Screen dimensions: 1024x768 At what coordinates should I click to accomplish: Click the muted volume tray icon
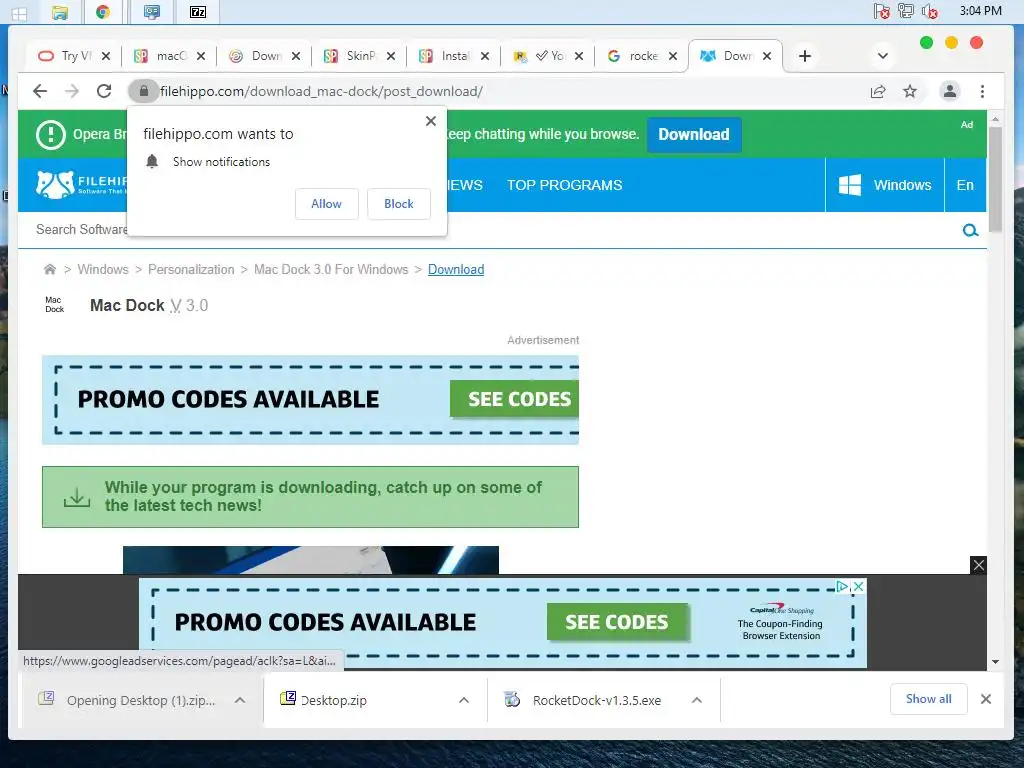(x=929, y=11)
